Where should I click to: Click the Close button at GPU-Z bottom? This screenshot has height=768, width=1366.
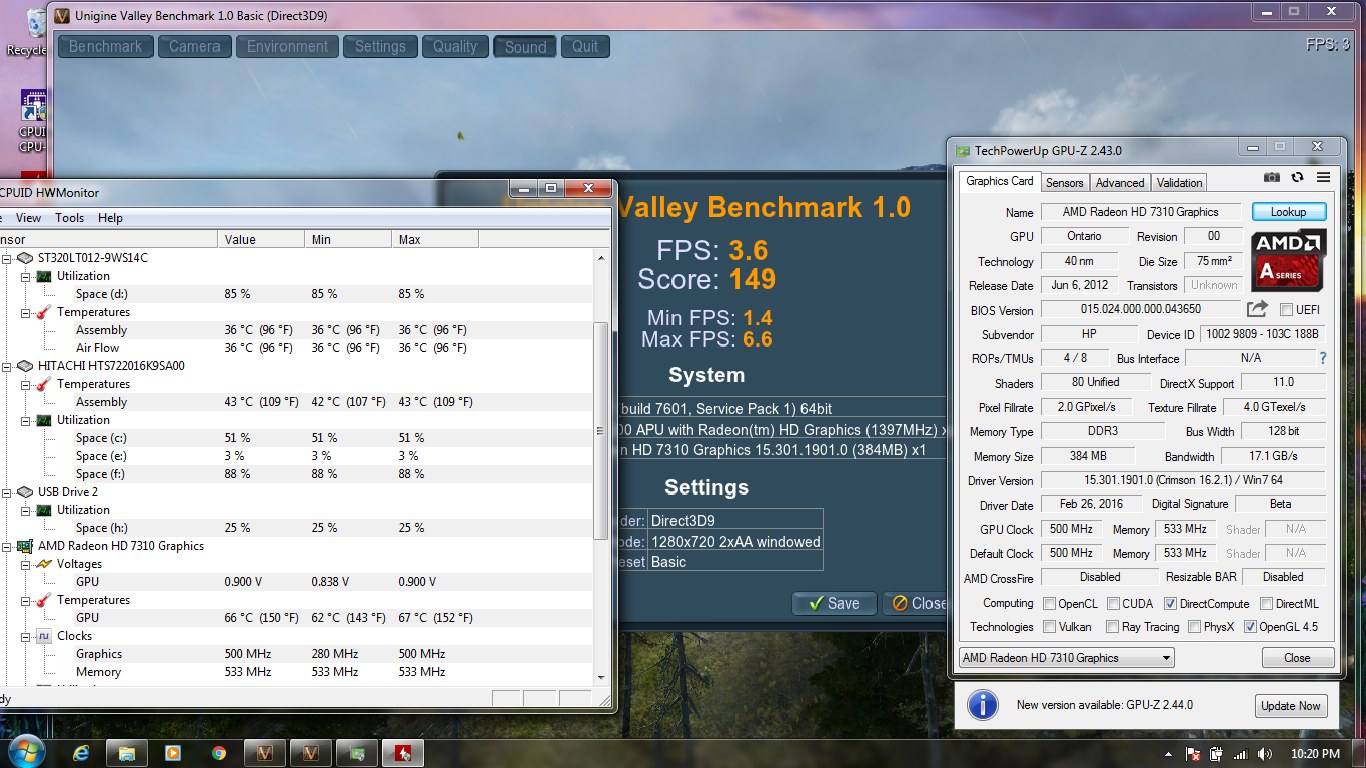1297,658
